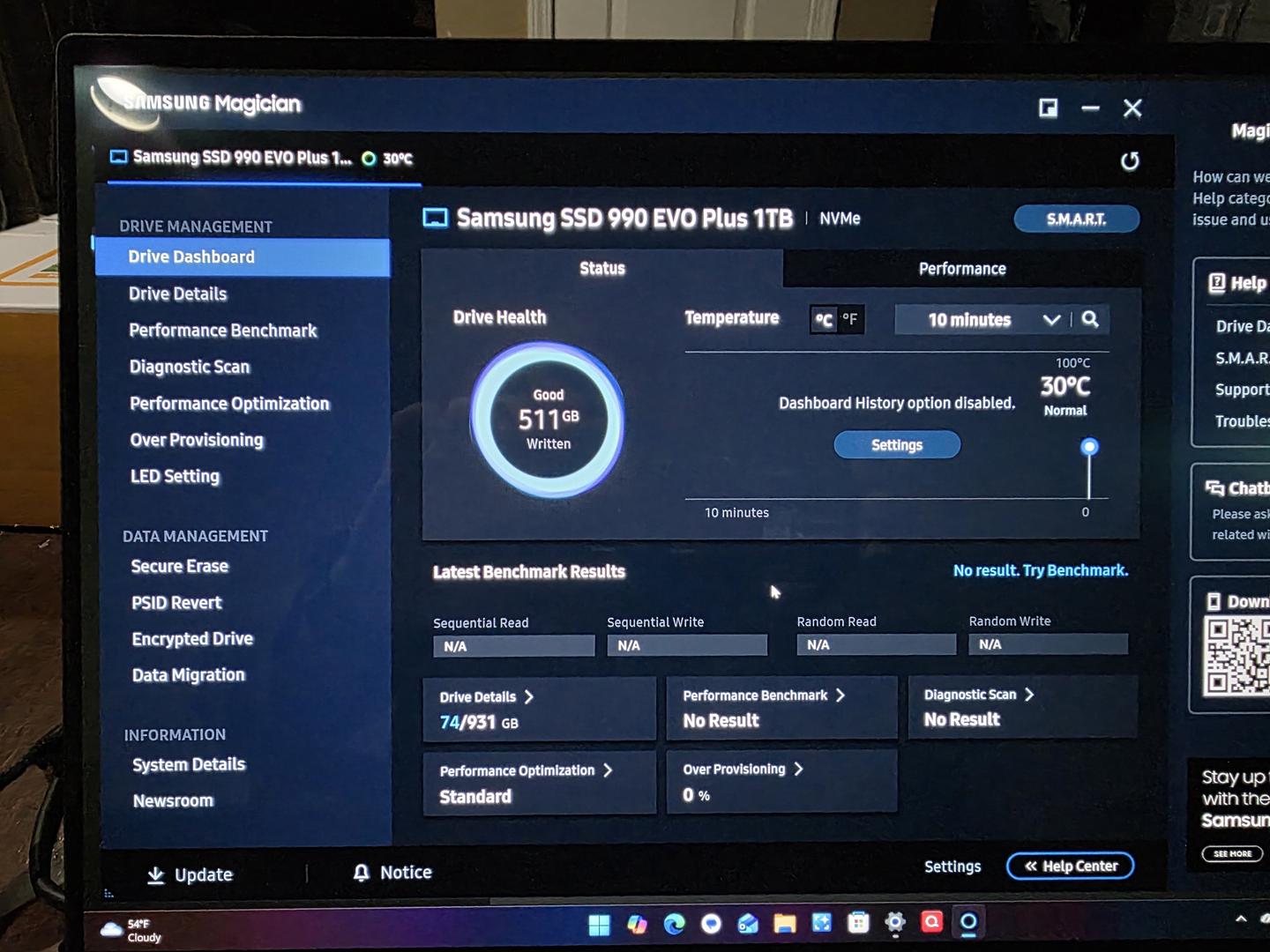
Task: Click the Update download icon
Action: point(156,874)
